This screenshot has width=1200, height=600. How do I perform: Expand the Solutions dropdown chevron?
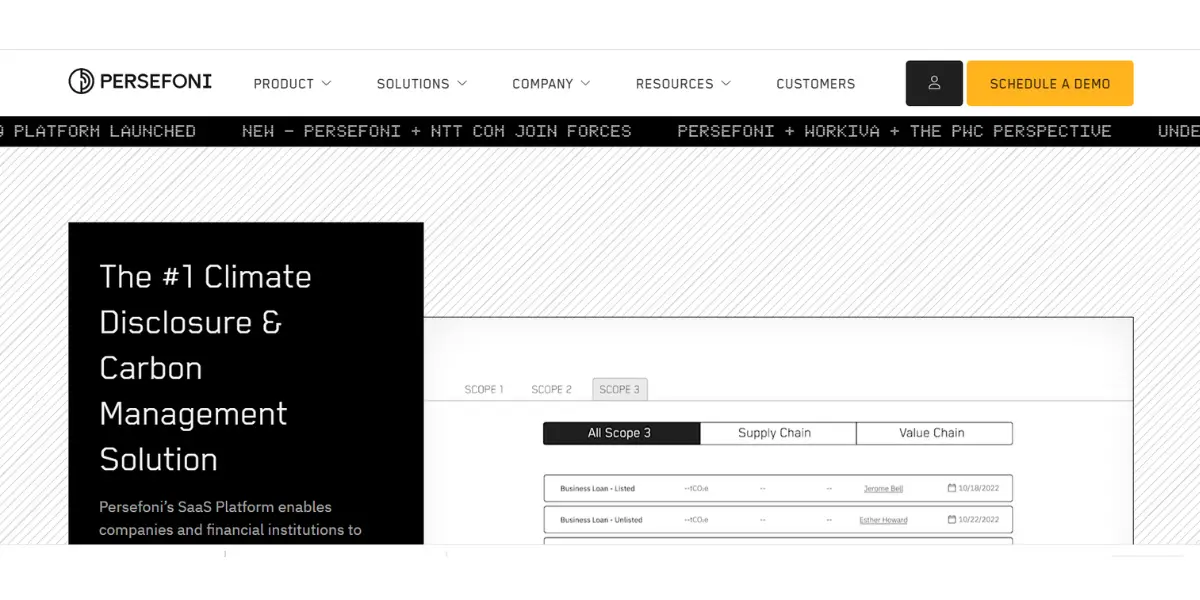(x=461, y=84)
